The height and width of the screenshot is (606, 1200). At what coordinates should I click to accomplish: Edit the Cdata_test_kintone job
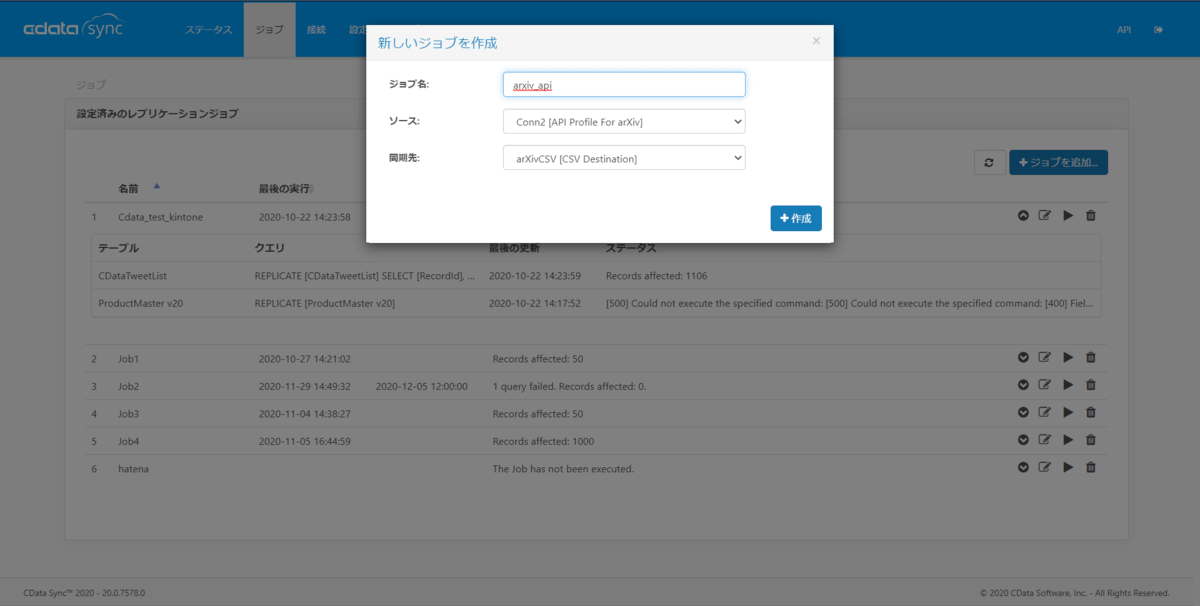[x=1045, y=216]
